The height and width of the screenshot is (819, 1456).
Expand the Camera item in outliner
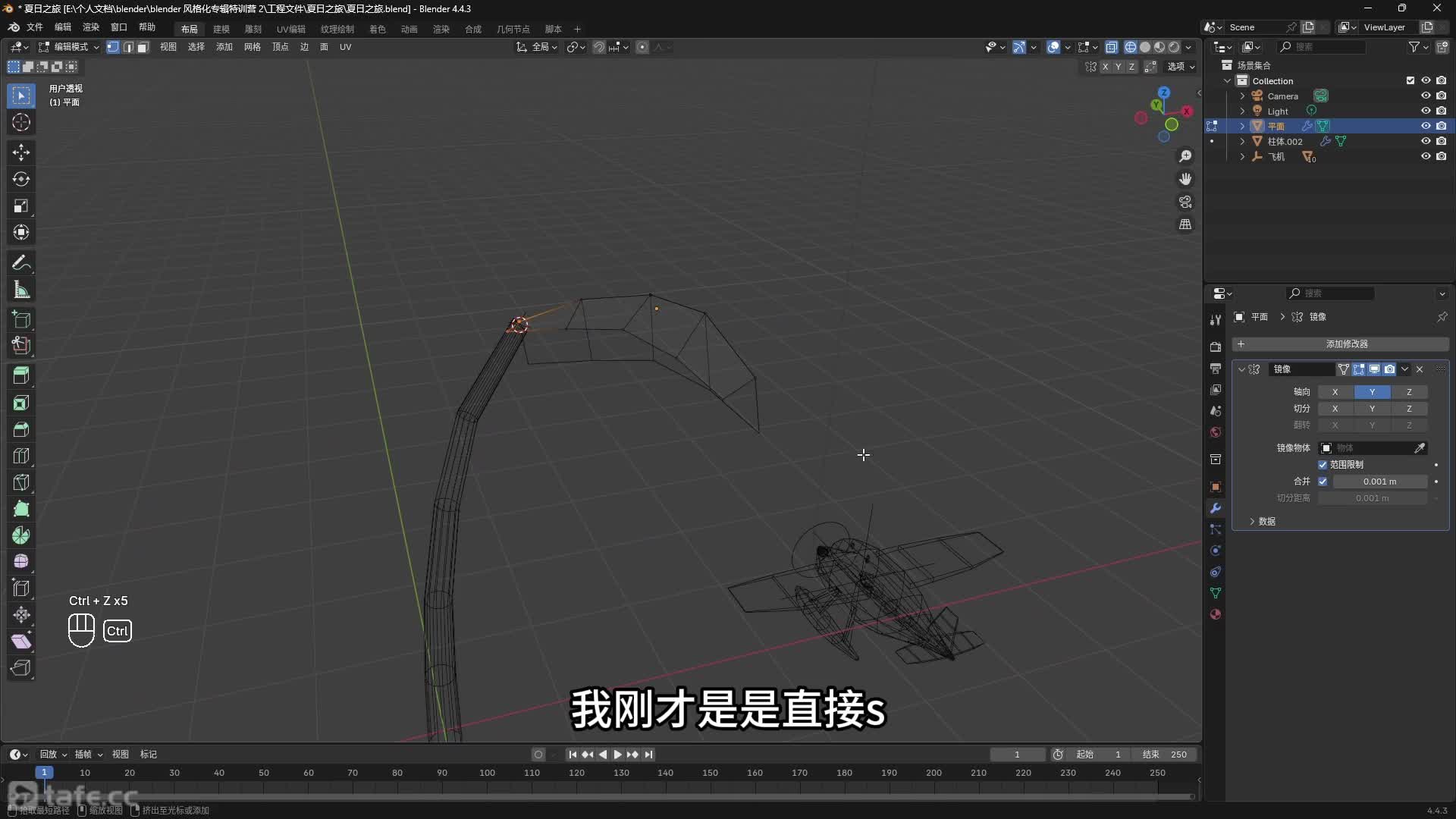pos(1242,96)
